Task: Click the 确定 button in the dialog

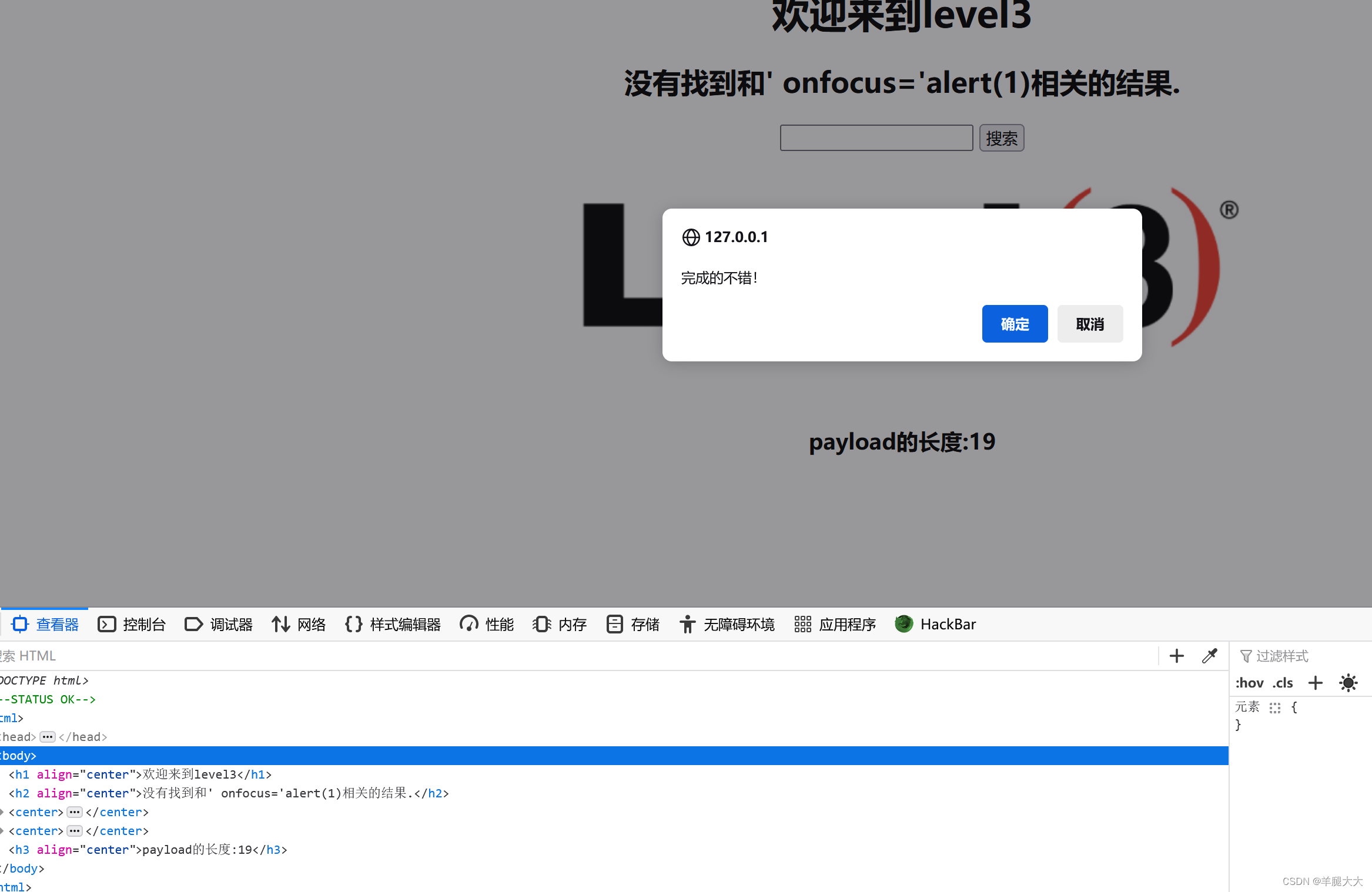Action: click(1015, 324)
